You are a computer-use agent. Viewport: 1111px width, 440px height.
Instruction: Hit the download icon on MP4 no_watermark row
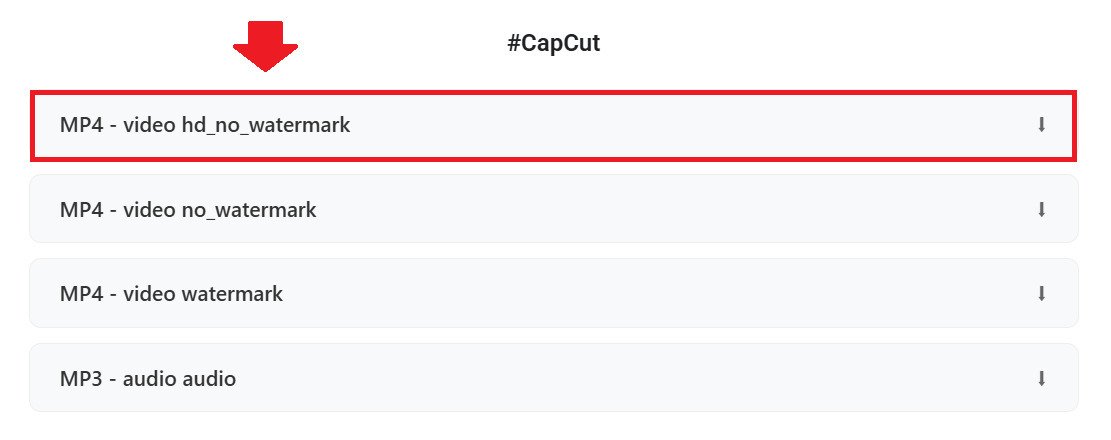point(1041,210)
